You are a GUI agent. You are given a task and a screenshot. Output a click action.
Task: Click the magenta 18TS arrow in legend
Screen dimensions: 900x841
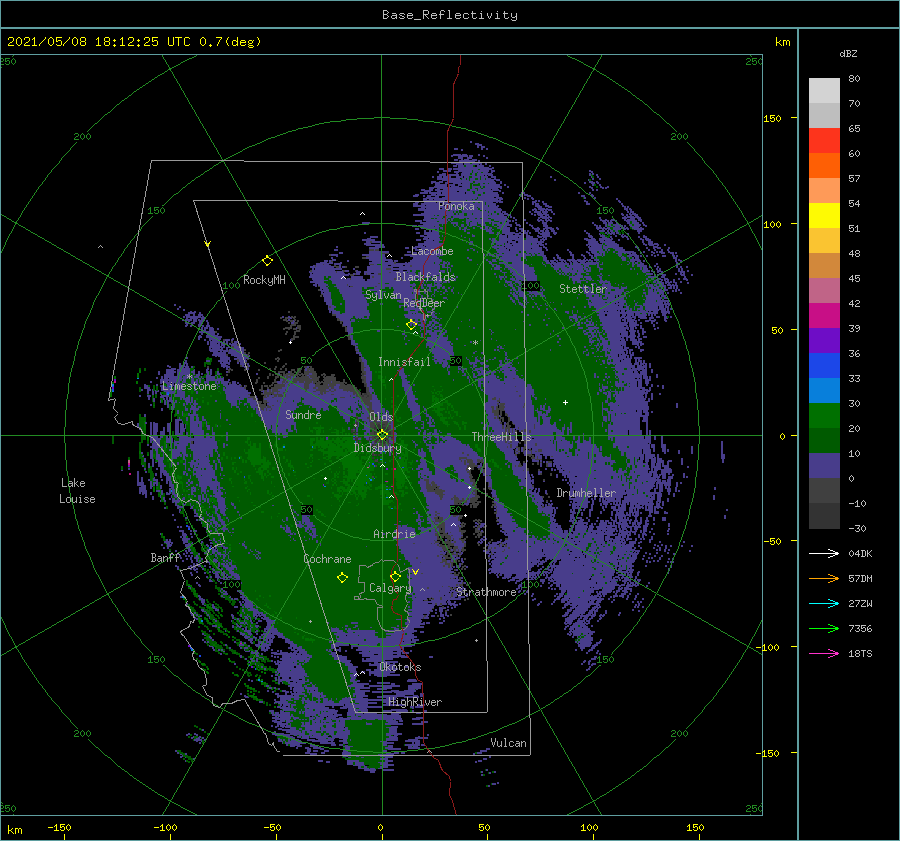click(x=824, y=653)
